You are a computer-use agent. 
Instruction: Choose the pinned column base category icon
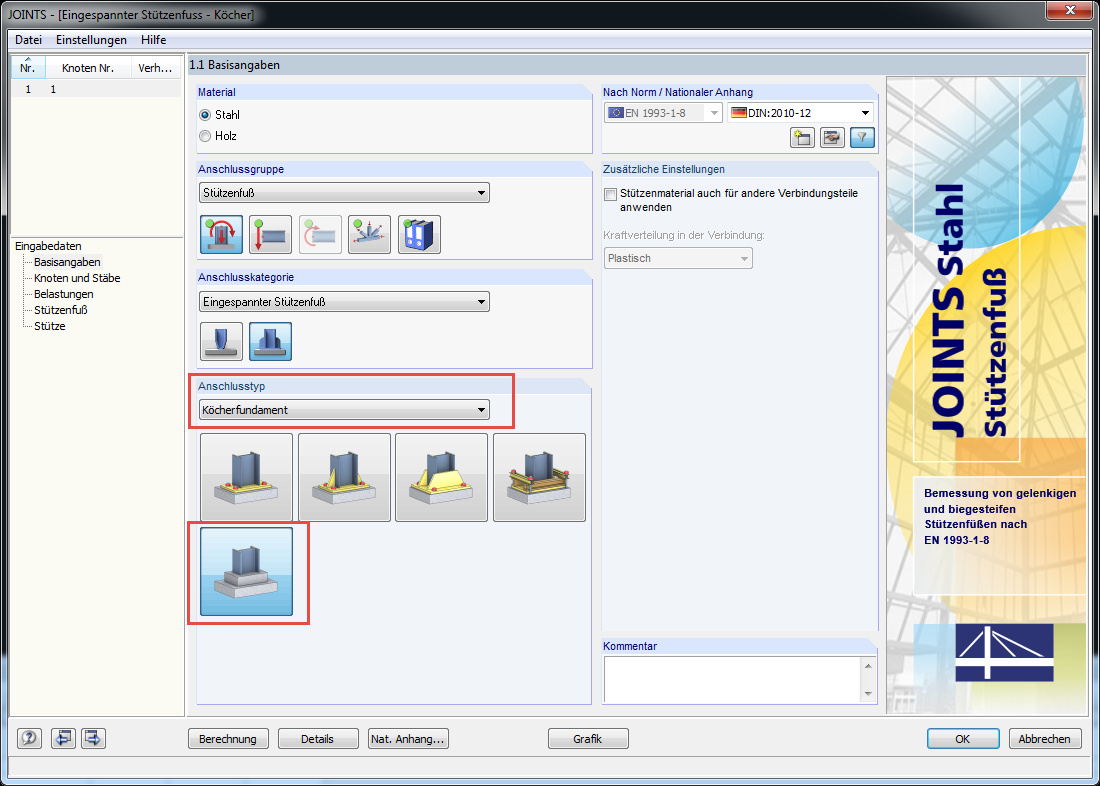coord(221,341)
